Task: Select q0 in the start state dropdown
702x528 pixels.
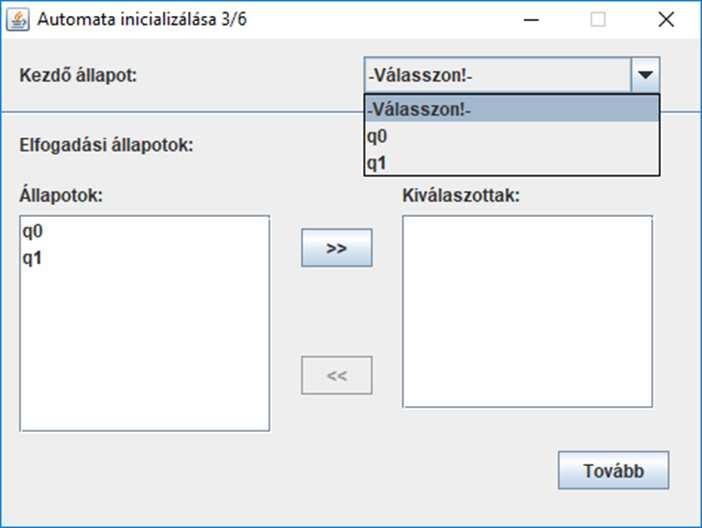Action: point(512,136)
